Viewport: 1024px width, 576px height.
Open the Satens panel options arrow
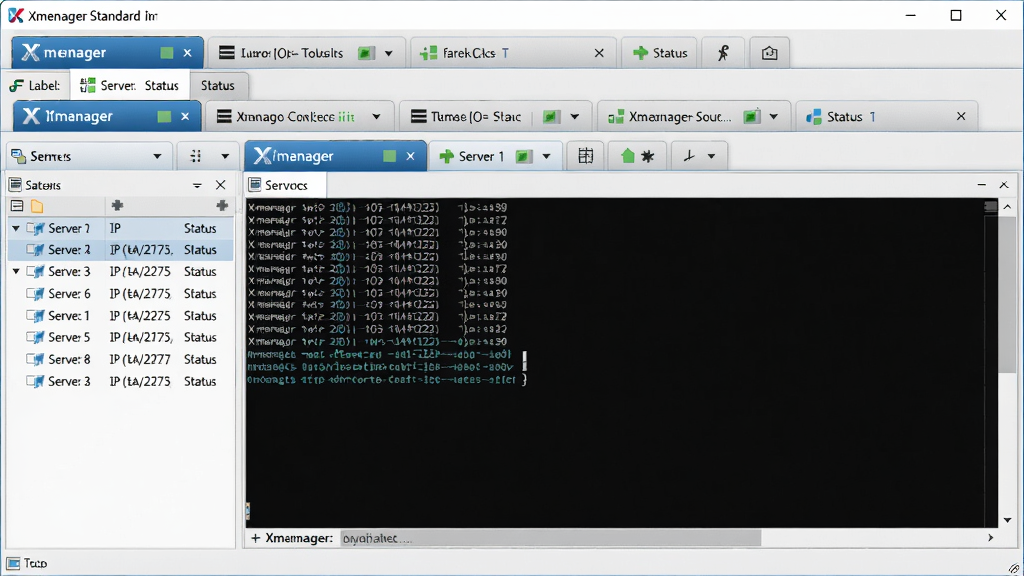click(x=197, y=185)
